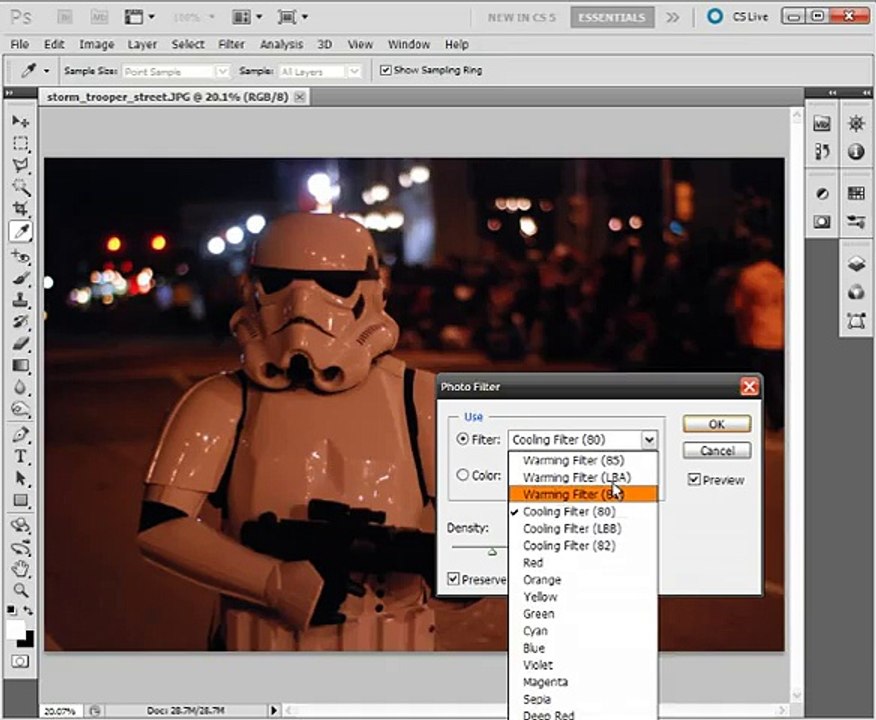Open the Filter combo box arrow
Viewport: 876px width, 720px height.
(x=649, y=440)
